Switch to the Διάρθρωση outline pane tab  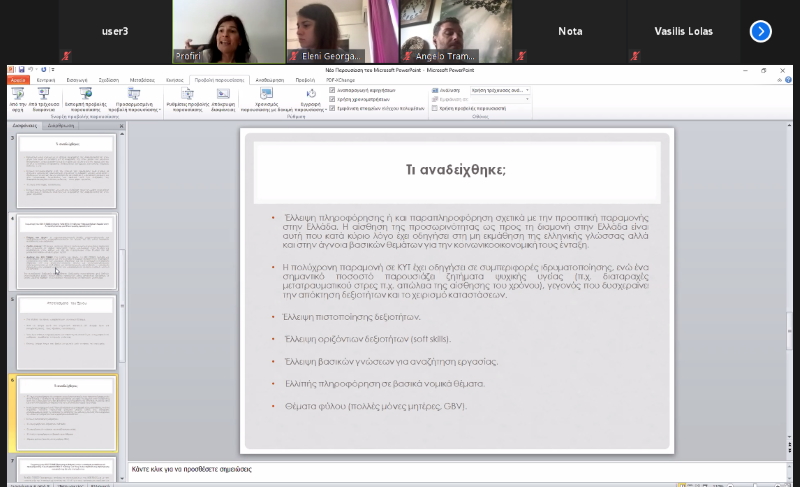click(61, 126)
